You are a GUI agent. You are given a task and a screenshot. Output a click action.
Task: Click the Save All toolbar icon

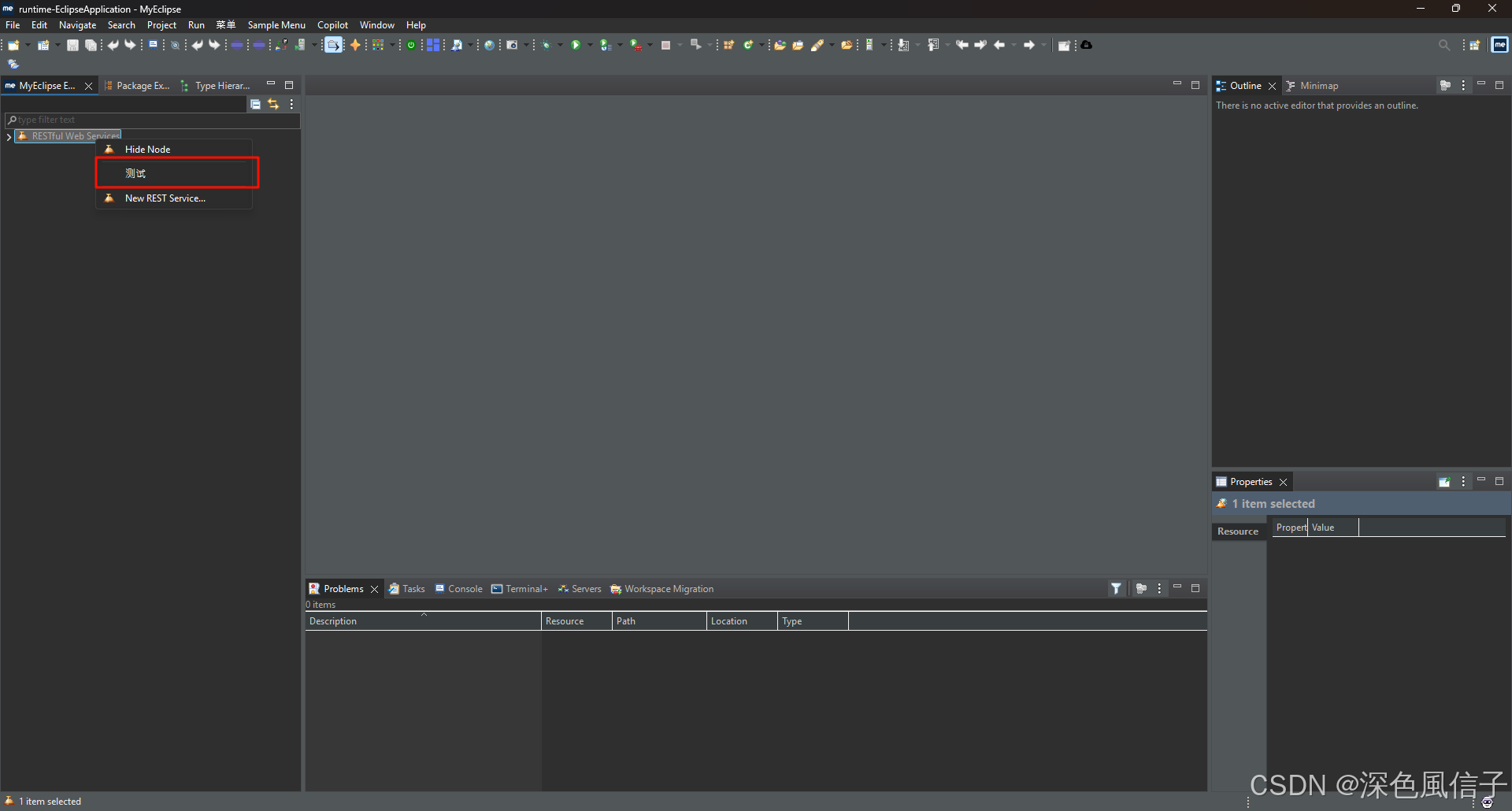coord(91,45)
